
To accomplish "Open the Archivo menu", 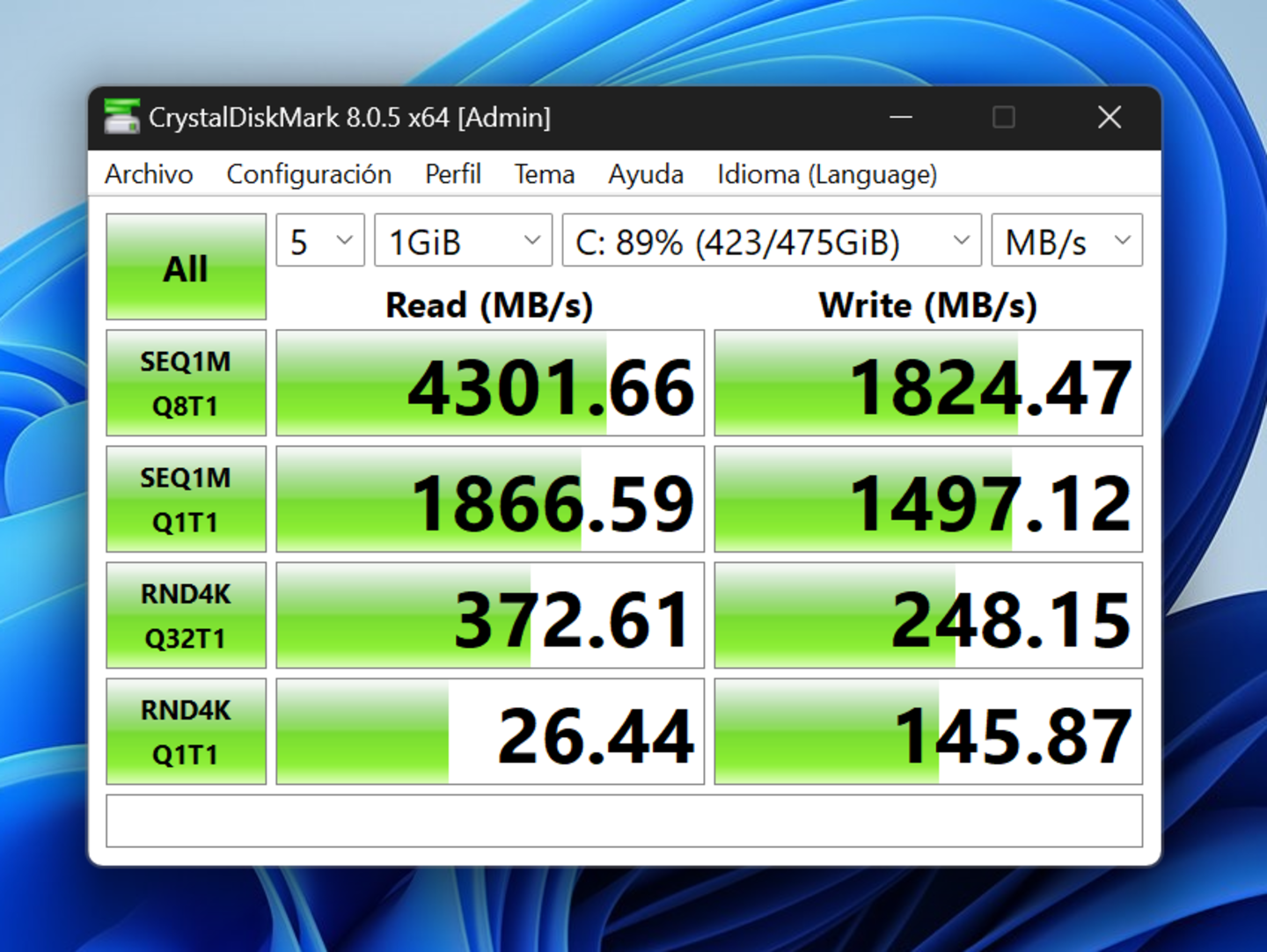I will [x=149, y=173].
